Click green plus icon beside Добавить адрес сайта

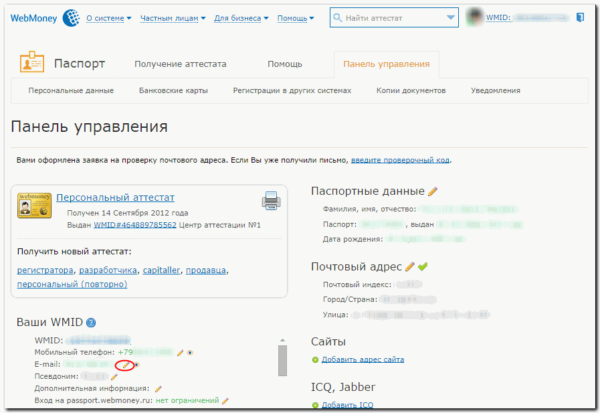[315, 360]
